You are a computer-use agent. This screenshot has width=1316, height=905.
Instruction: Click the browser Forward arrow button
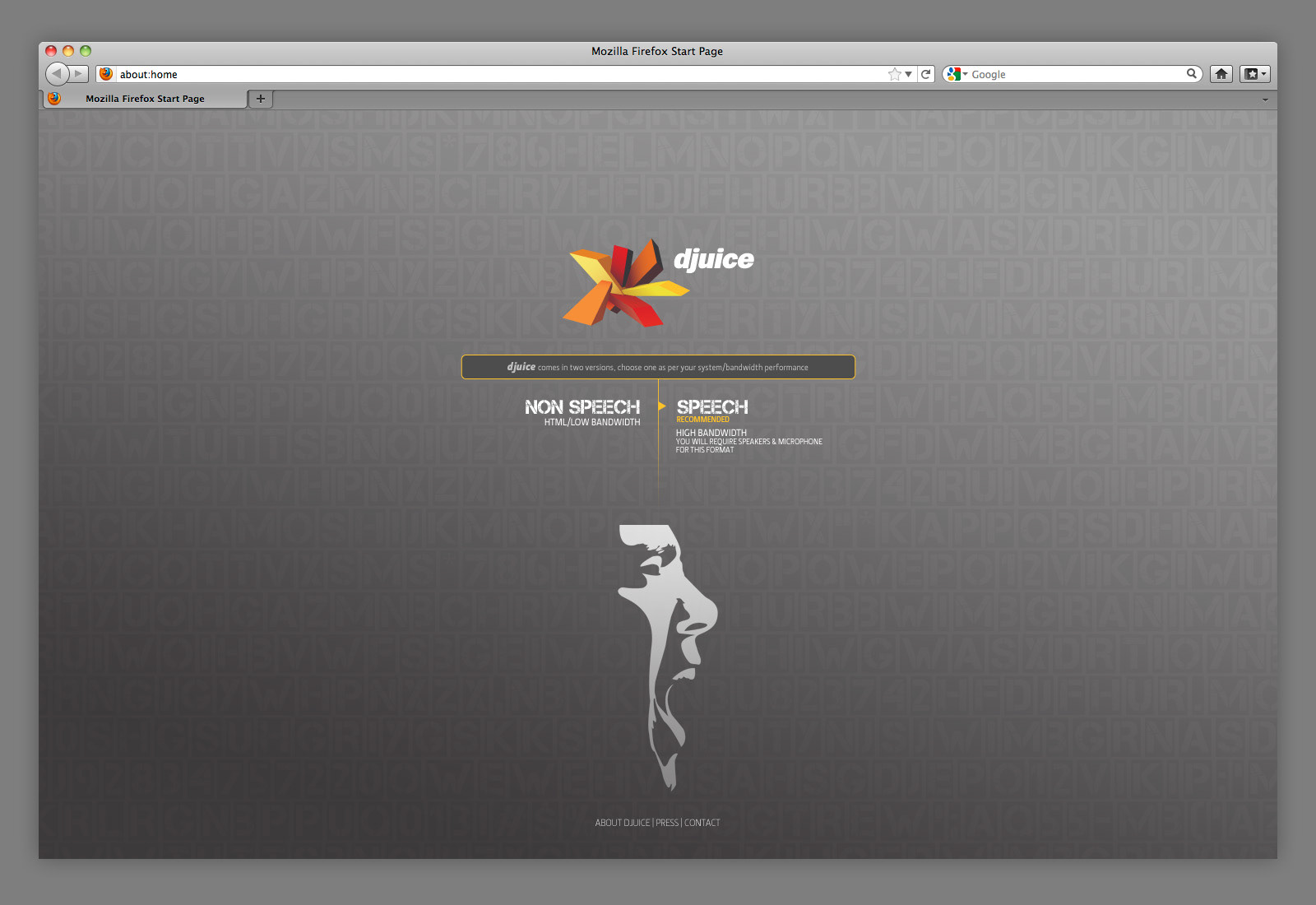(79, 74)
